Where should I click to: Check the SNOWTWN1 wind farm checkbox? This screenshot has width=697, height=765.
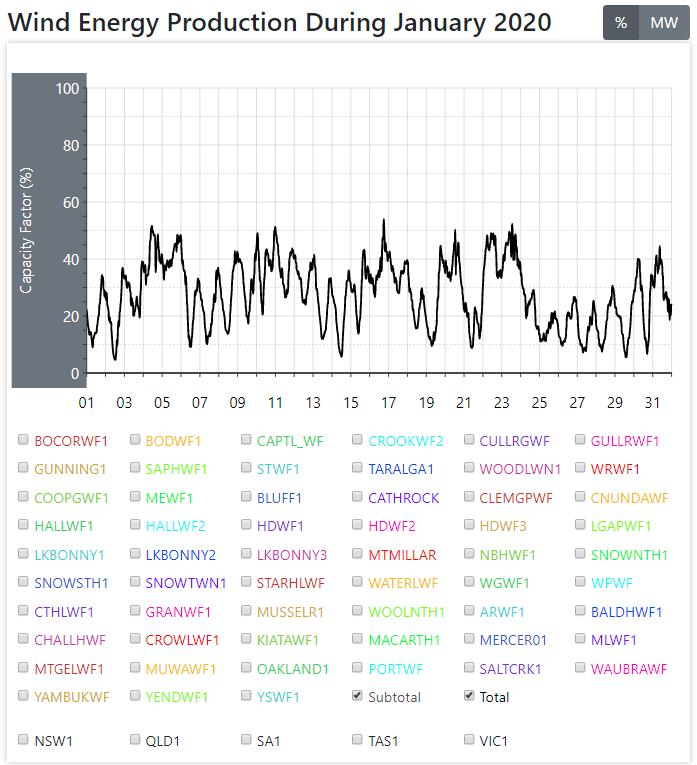[x=135, y=582]
